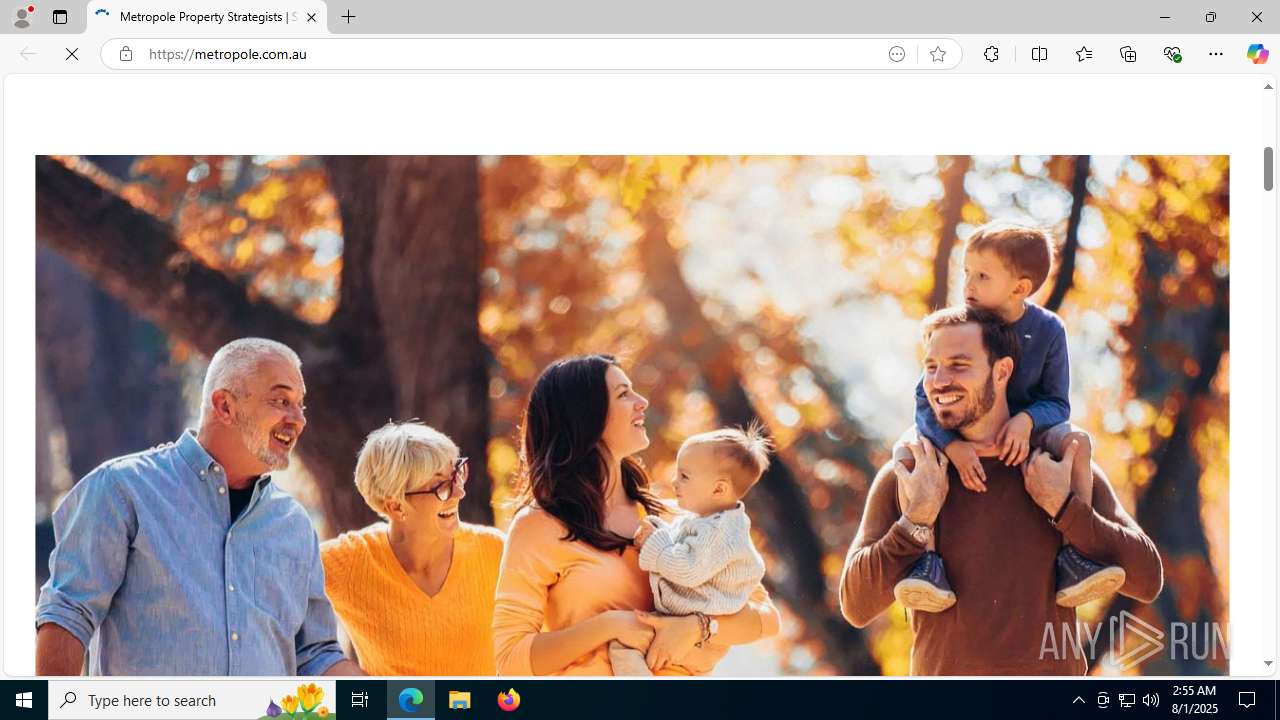The height and width of the screenshot is (720, 1280).
Task: Open the Copilot sidebar icon
Action: tap(1257, 54)
